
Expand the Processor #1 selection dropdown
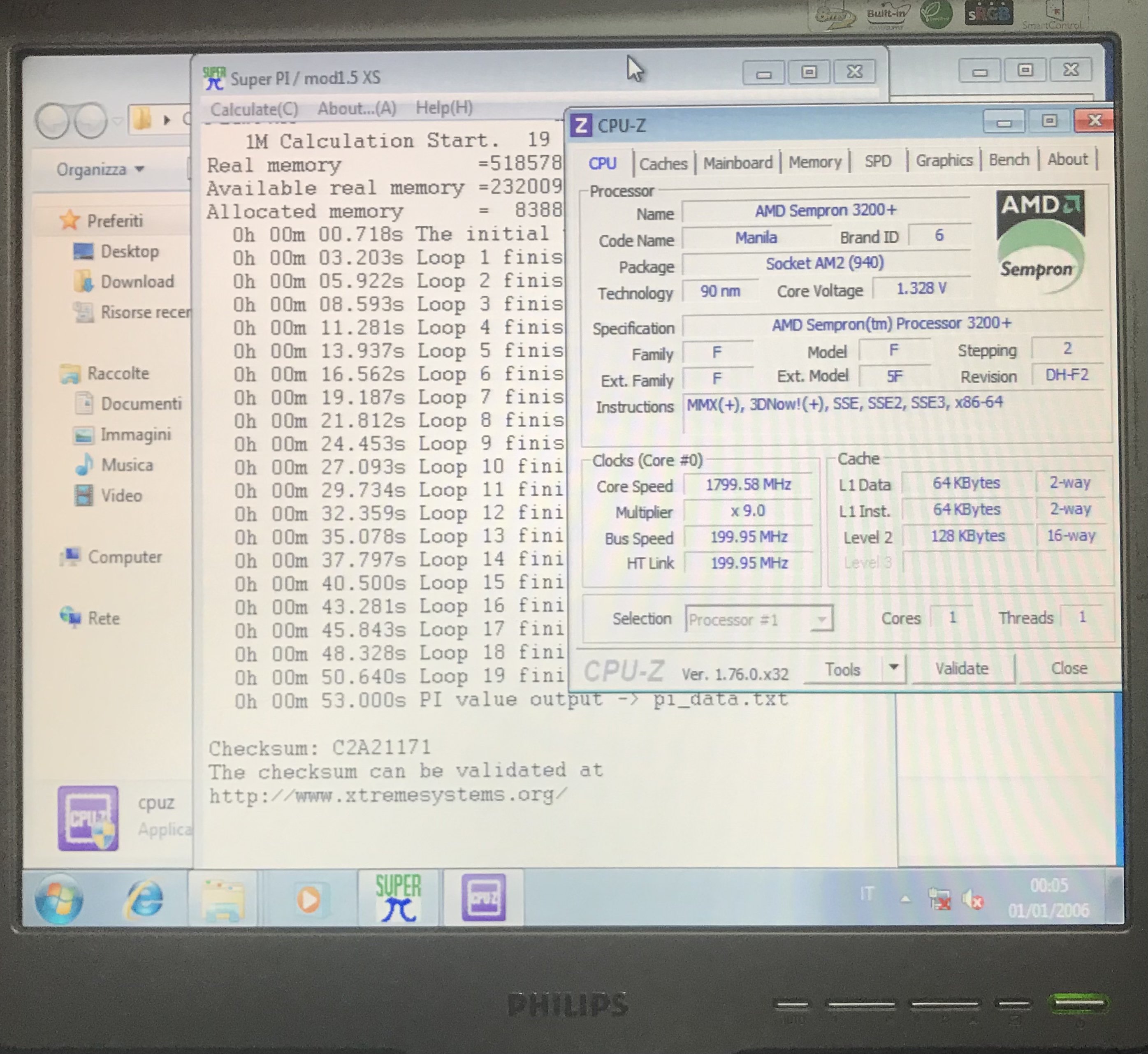(x=822, y=619)
